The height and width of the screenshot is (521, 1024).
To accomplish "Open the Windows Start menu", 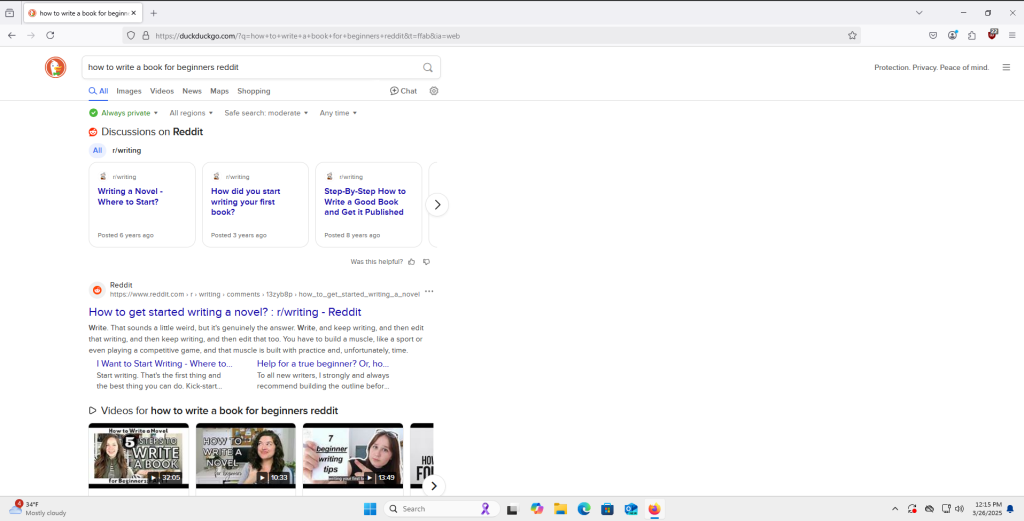I will tap(370, 509).
